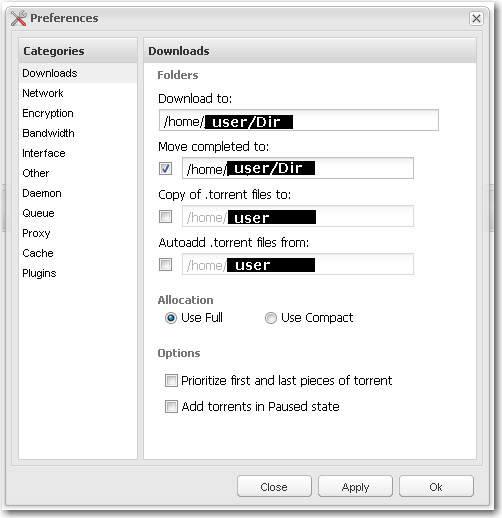
Task: Open the Queue settings category
Action: (x=78, y=213)
